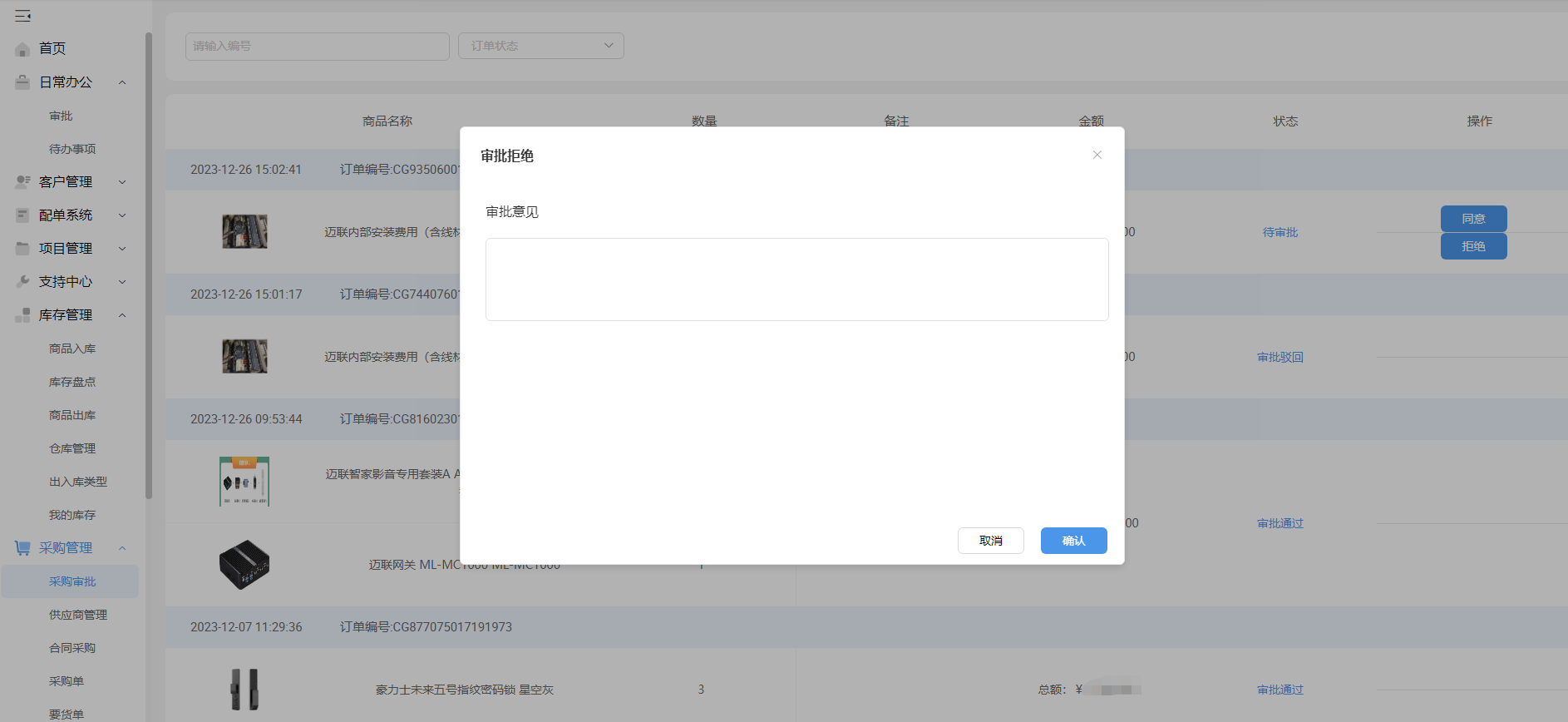
Task: Click the home icon beside 首页
Action: [22, 49]
